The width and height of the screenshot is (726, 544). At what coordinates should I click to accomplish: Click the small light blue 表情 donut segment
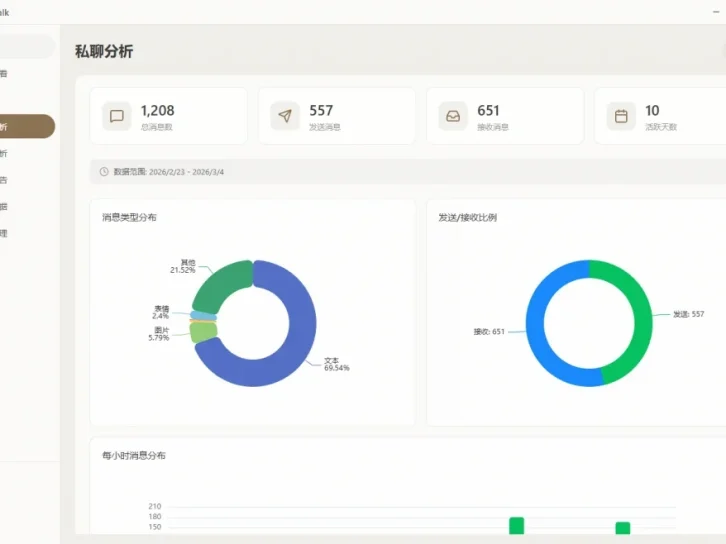[202, 316]
